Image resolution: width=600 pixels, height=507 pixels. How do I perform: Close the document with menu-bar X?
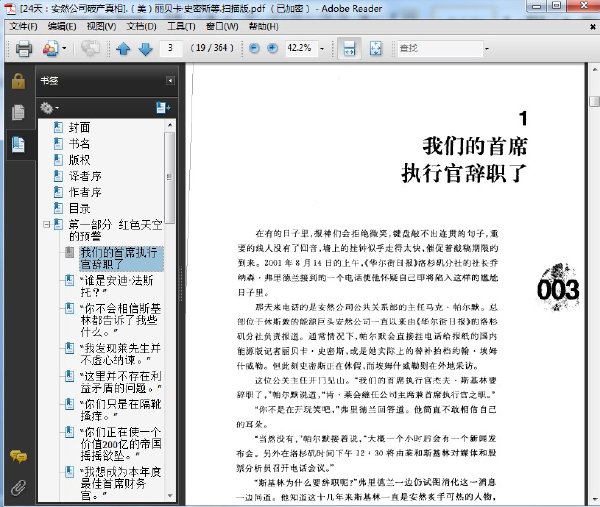[x=593, y=27]
